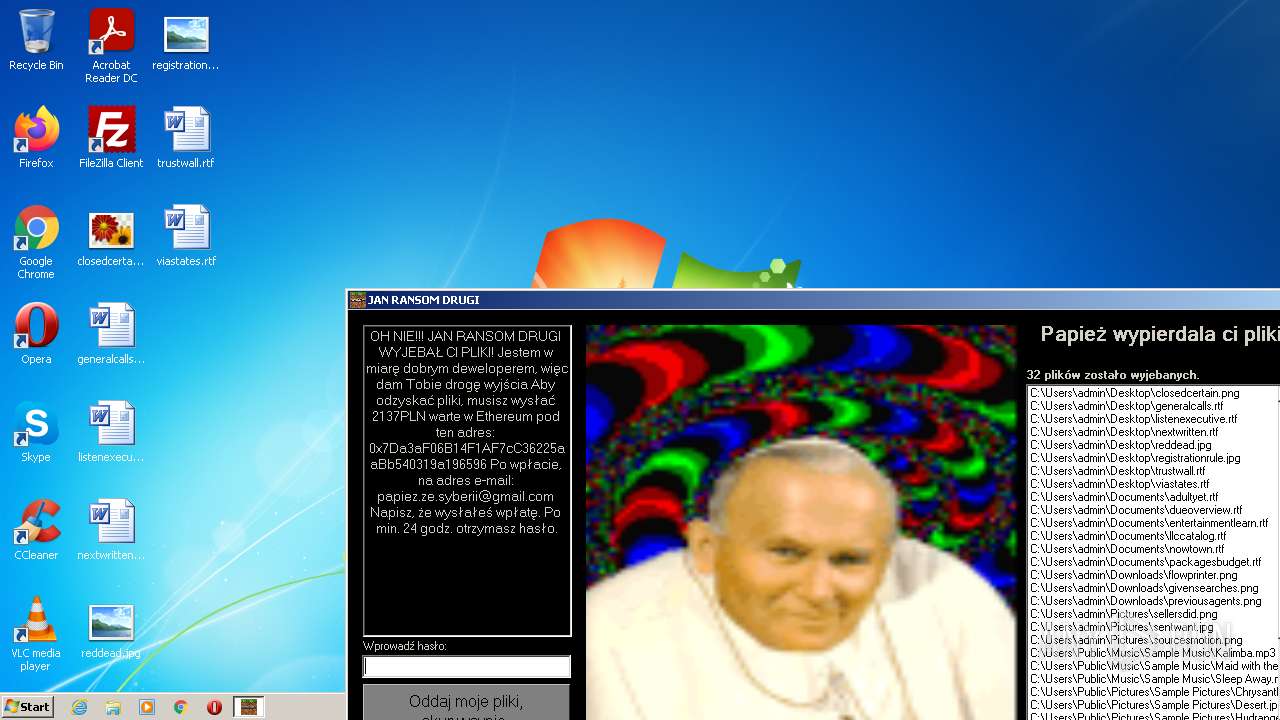Open the Opera desktop shortcut
The image size is (1280, 720).
[36, 334]
